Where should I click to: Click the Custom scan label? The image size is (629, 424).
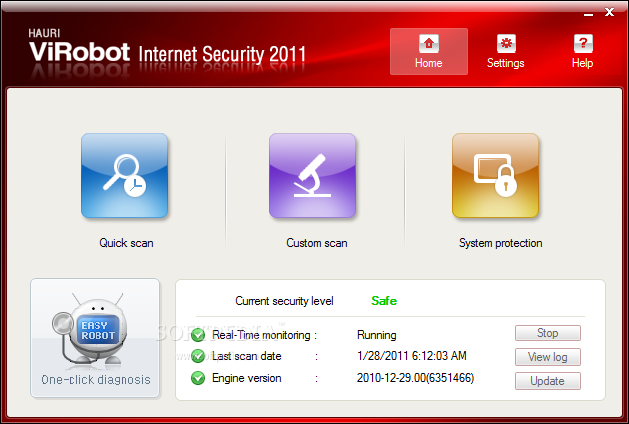coord(317,243)
